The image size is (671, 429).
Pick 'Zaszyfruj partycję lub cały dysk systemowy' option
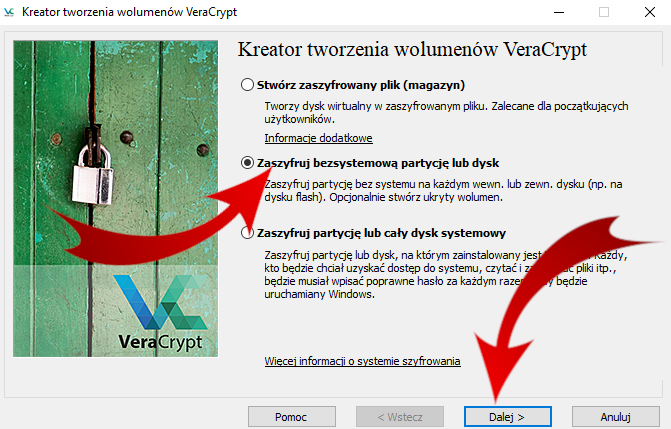(x=247, y=233)
